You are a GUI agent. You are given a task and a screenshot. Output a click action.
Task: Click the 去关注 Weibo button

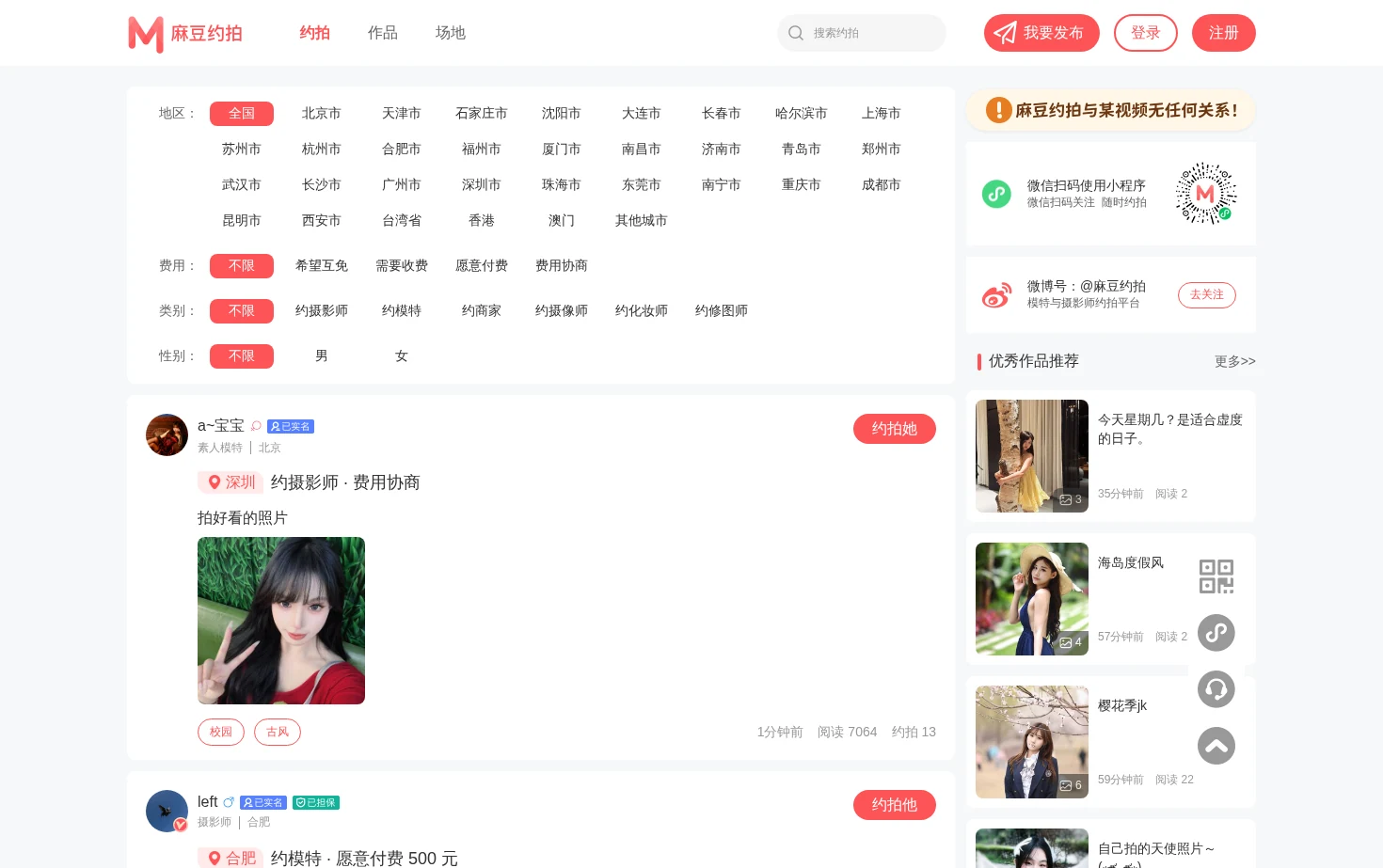point(1207,295)
